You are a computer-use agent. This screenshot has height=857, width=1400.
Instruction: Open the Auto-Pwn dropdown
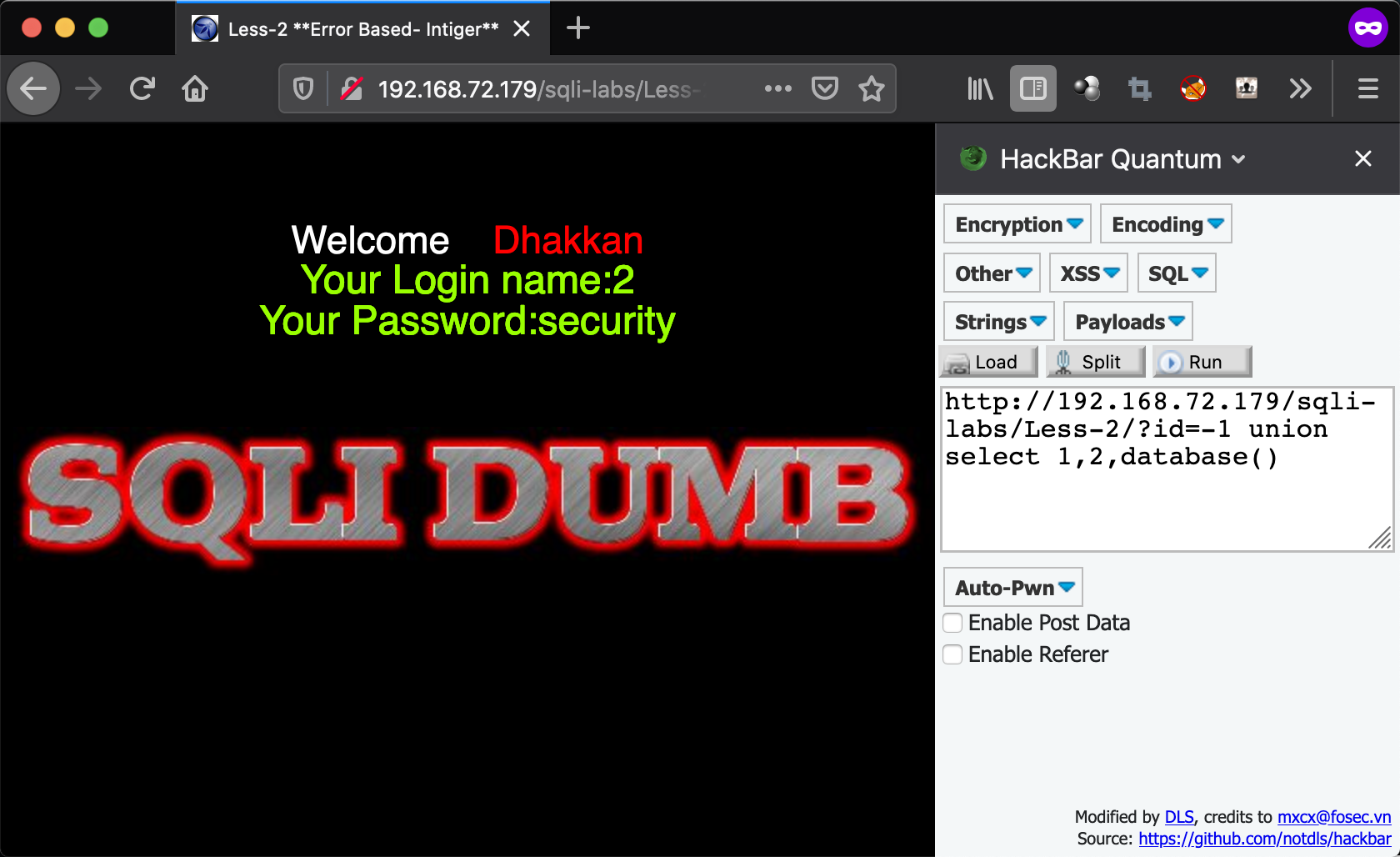click(x=1012, y=588)
